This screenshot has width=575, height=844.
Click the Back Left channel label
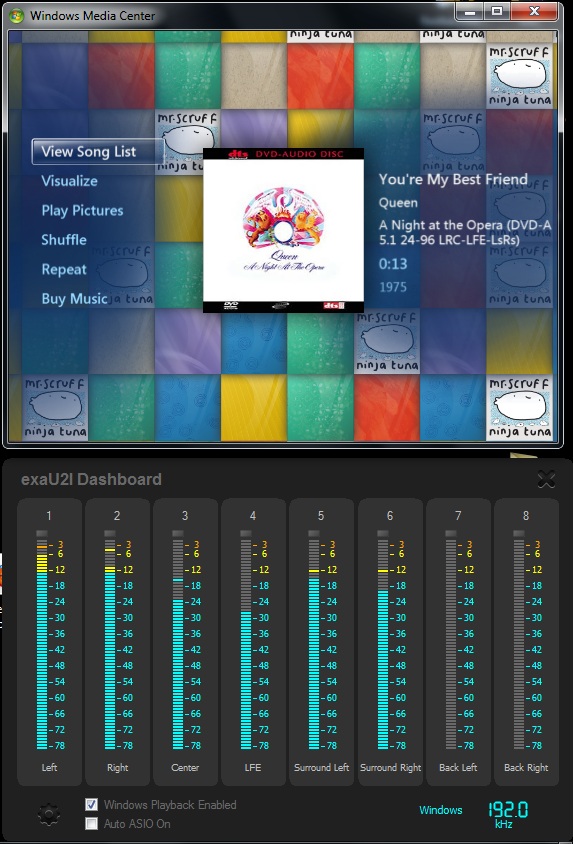[458, 768]
